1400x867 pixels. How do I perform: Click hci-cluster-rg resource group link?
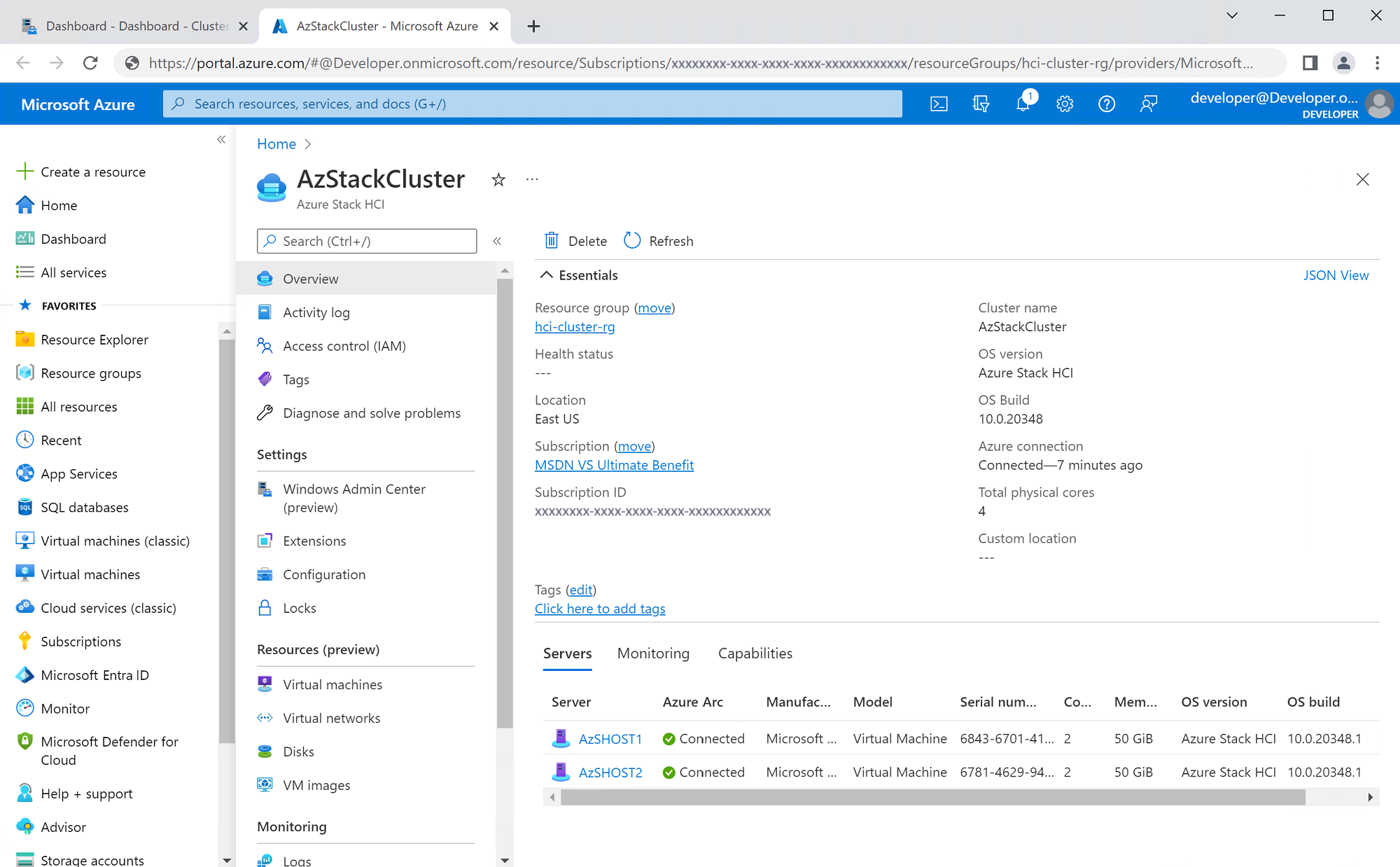574,326
